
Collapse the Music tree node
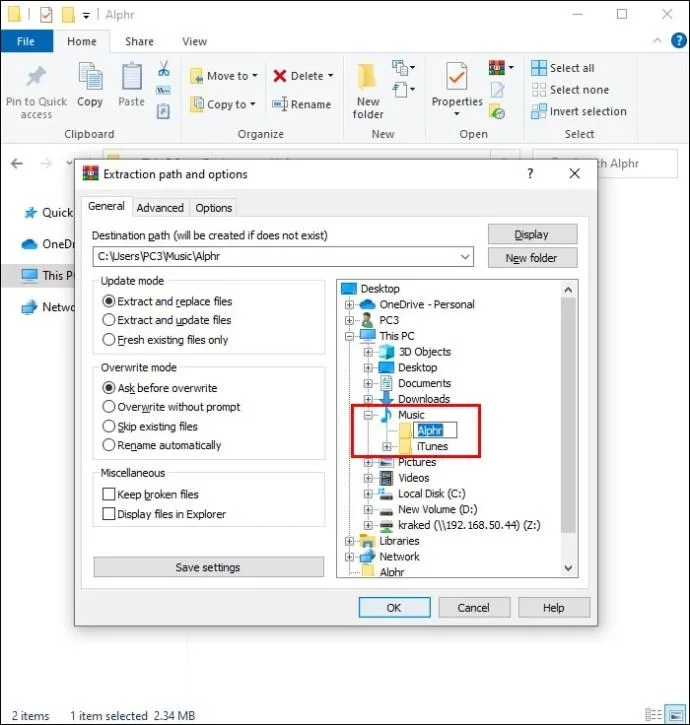(x=368, y=415)
